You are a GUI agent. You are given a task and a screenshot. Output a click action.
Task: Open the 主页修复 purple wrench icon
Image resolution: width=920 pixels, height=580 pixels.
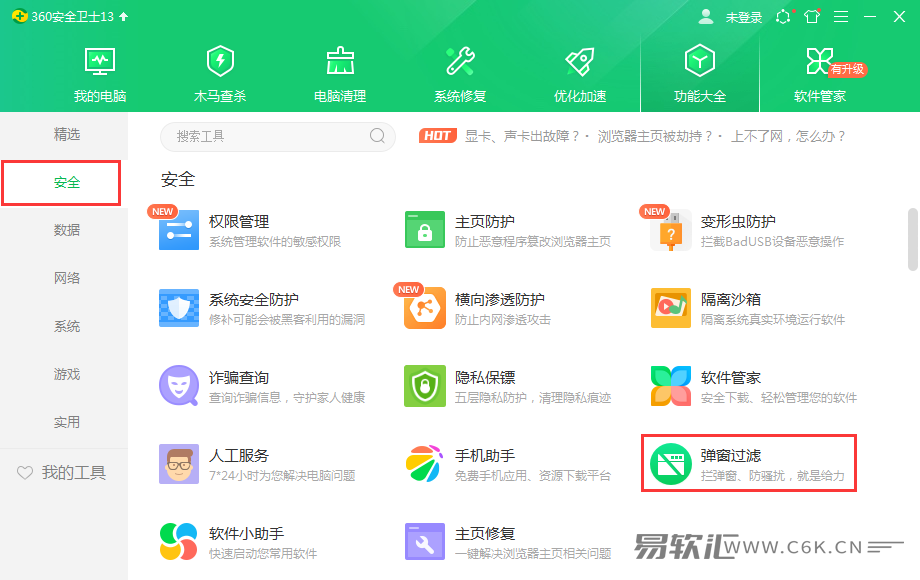tap(425, 542)
